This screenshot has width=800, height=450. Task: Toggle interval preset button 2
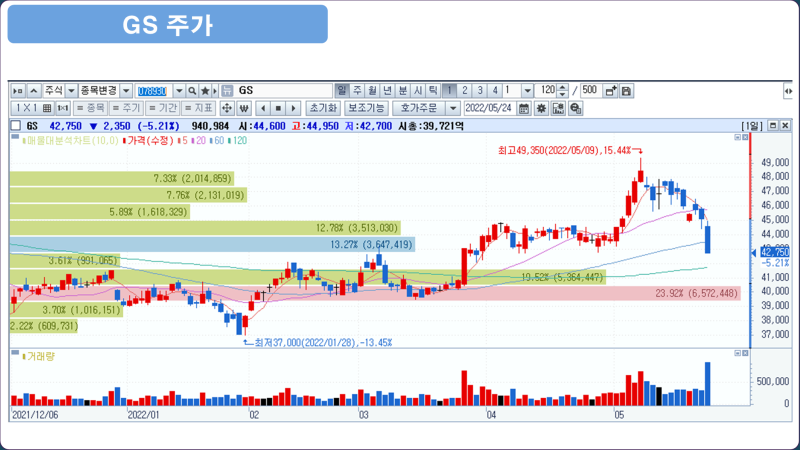[x=464, y=91]
